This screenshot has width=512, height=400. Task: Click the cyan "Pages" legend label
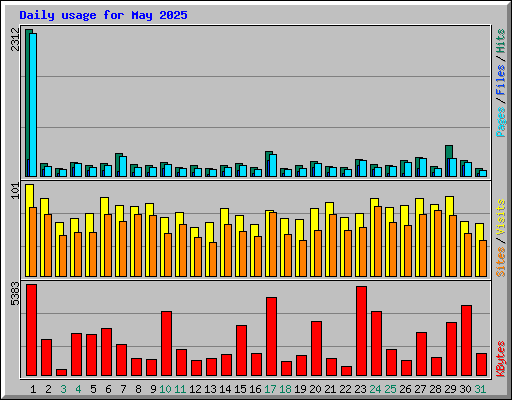coord(500,122)
